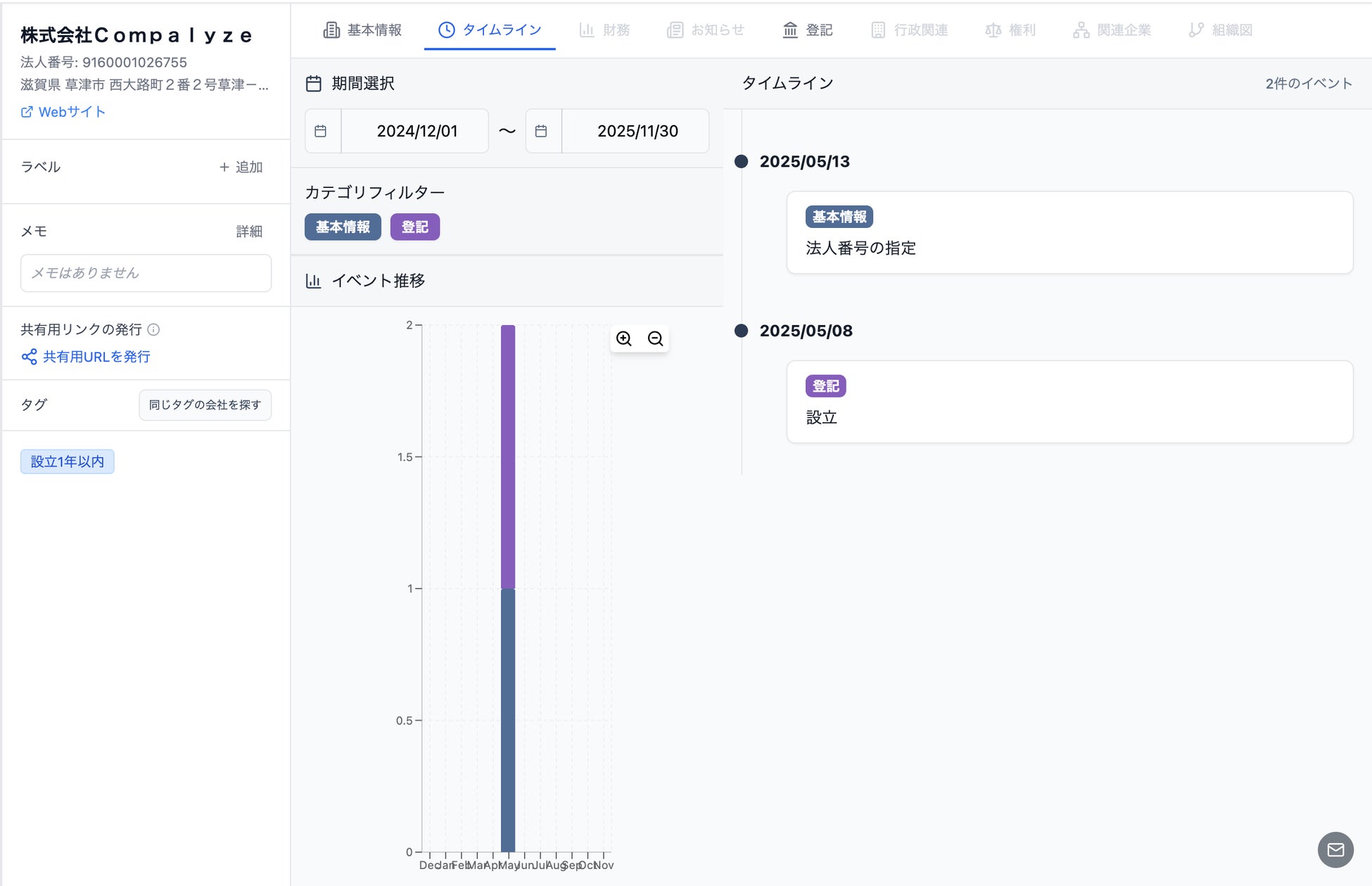Viewport: 1372px width, 886px height.
Task: Click the calendar icon before start date
Action: (321, 131)
